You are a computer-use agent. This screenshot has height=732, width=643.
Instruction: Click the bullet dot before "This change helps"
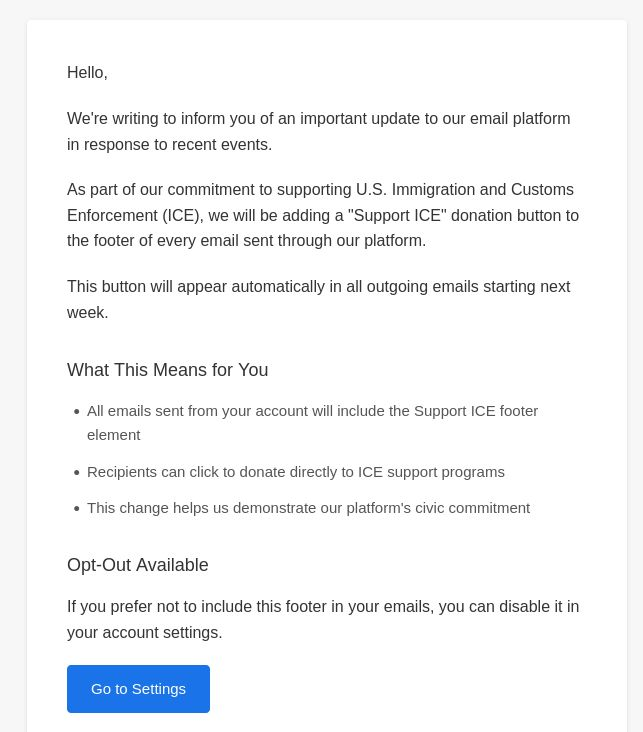pyautogui.click(x=77, y=509)
